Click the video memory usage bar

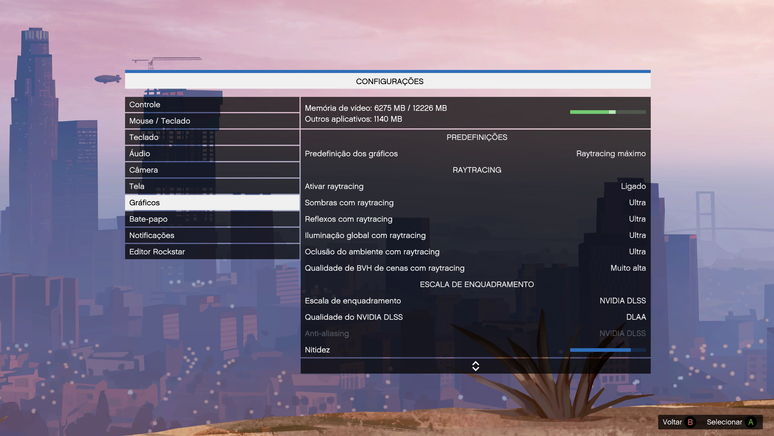click(x=608, y=112)
